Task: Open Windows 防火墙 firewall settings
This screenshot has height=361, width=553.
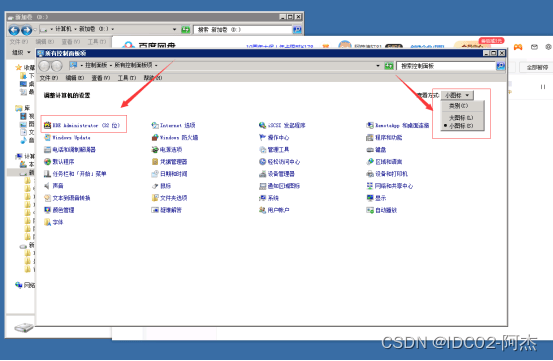Action: (175, 137)
